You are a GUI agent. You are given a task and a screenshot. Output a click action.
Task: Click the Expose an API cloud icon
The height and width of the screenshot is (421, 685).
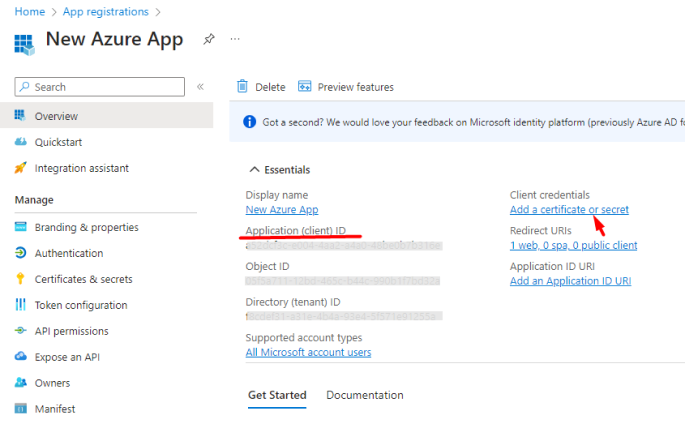point(21,356)
